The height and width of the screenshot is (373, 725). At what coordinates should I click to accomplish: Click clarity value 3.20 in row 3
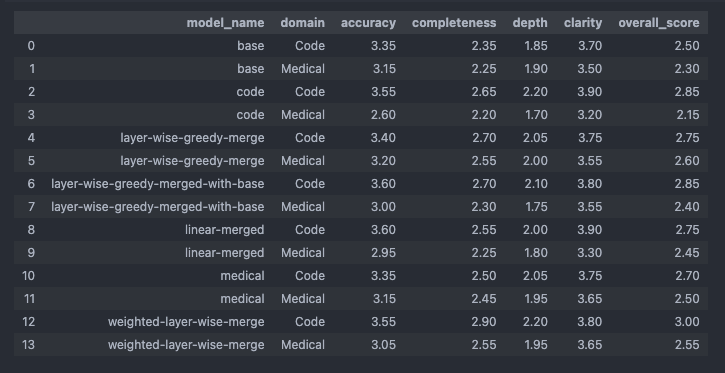tap(589, 115)
